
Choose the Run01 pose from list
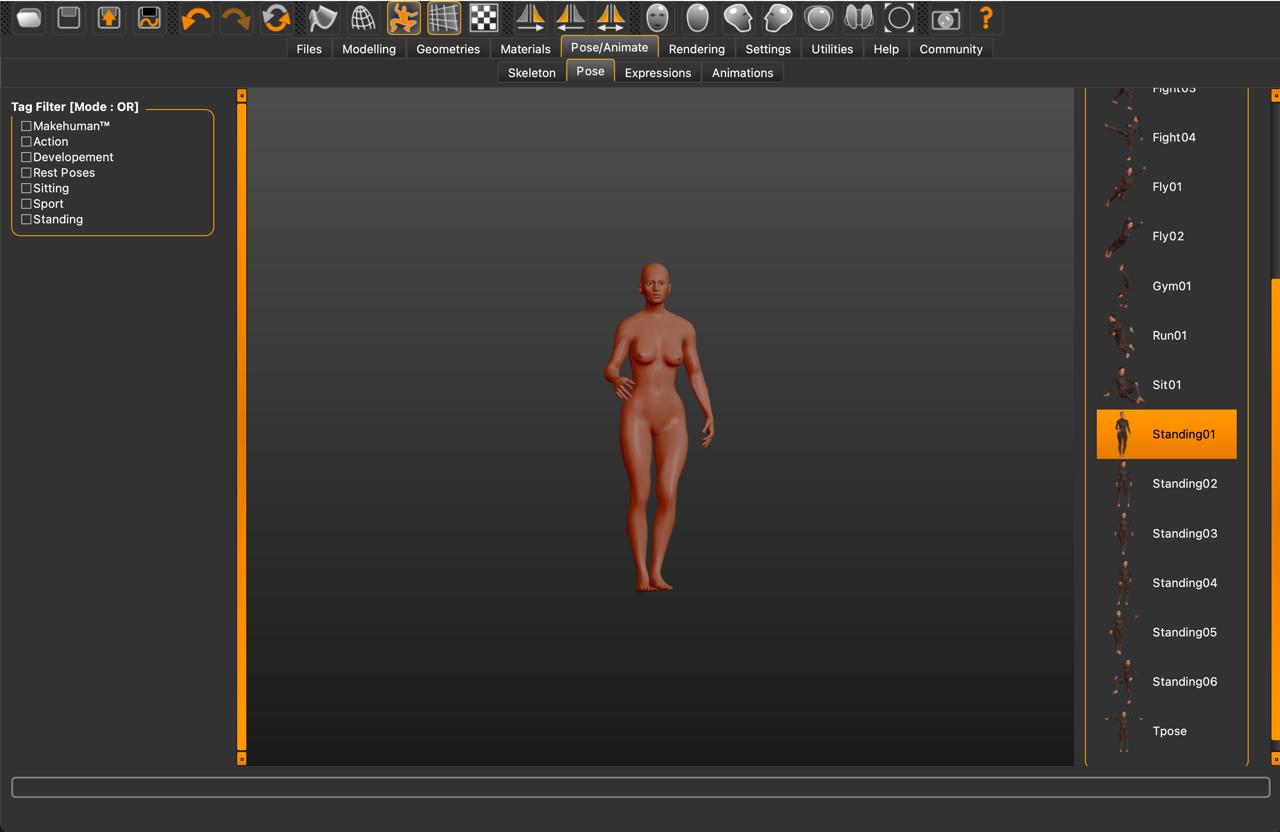click(x=1168, y=335)
